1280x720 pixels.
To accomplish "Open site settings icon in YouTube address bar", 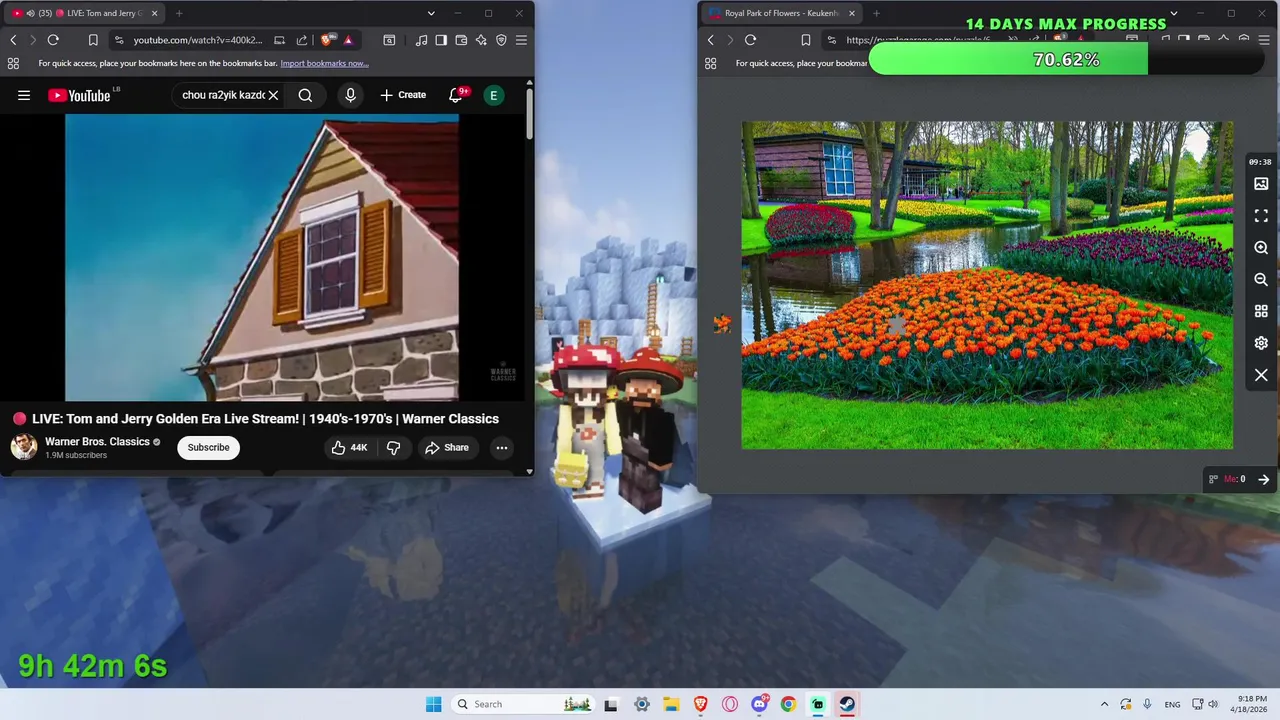I will (119, 40).
